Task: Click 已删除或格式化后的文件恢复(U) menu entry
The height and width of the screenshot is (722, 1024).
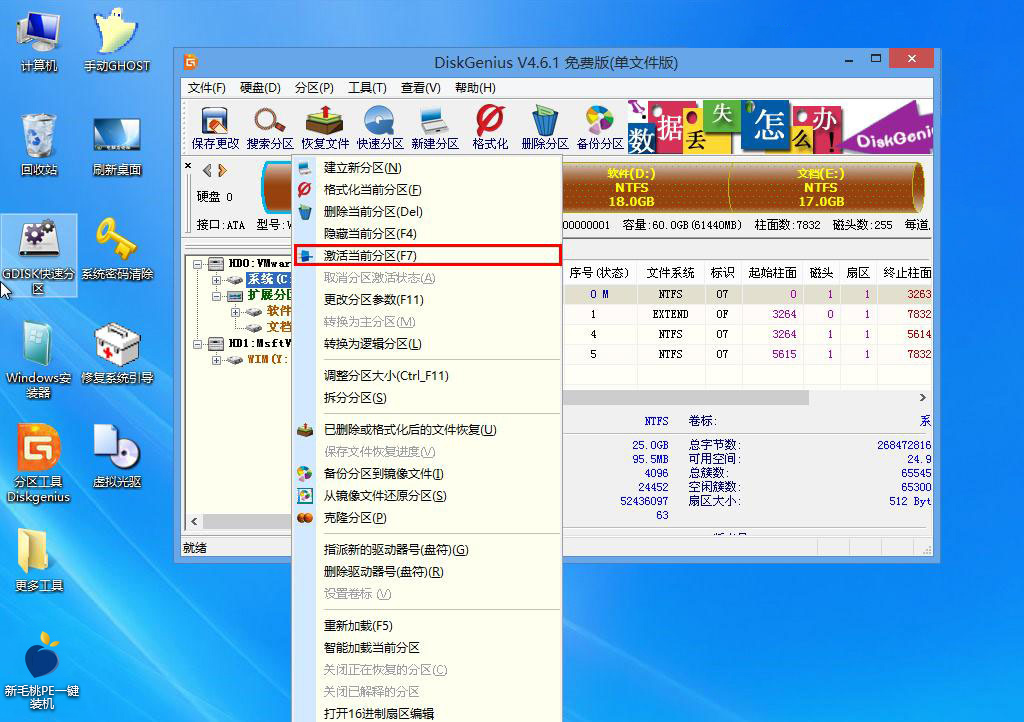Action: pos(428,430)
